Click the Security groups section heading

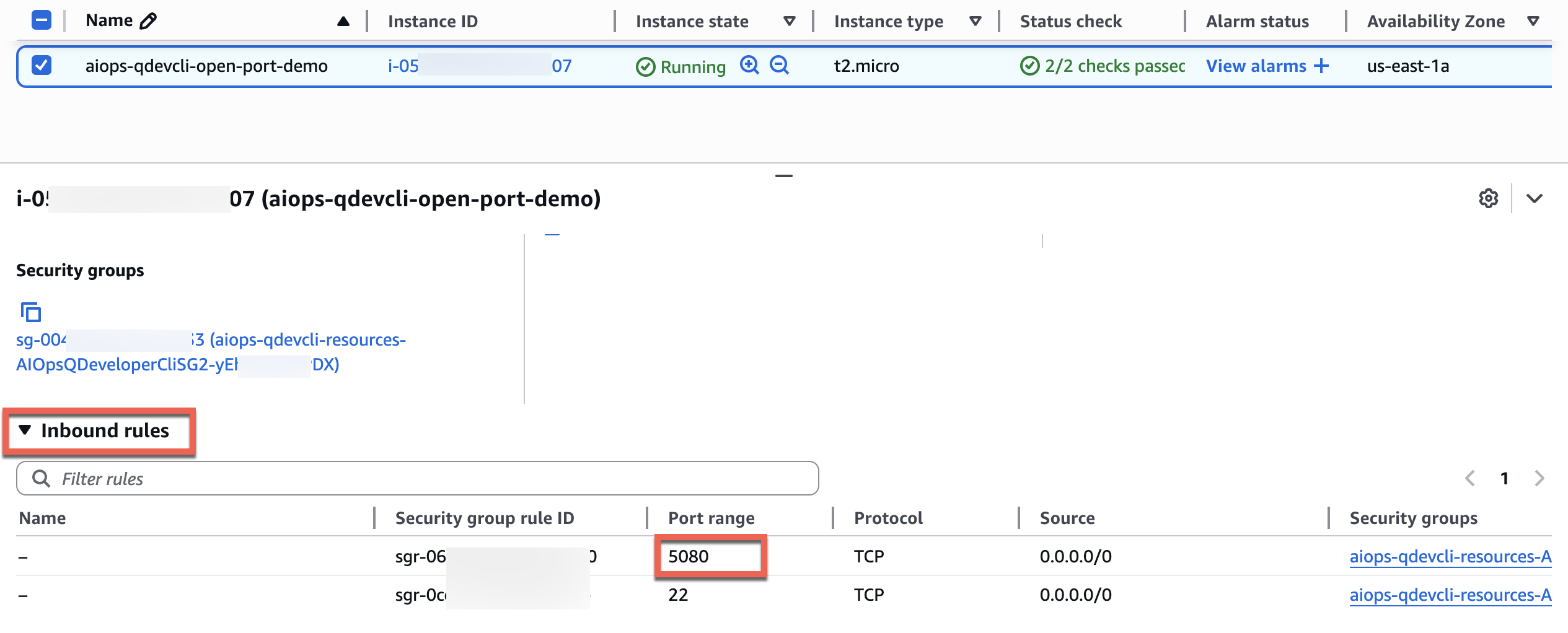80,271
